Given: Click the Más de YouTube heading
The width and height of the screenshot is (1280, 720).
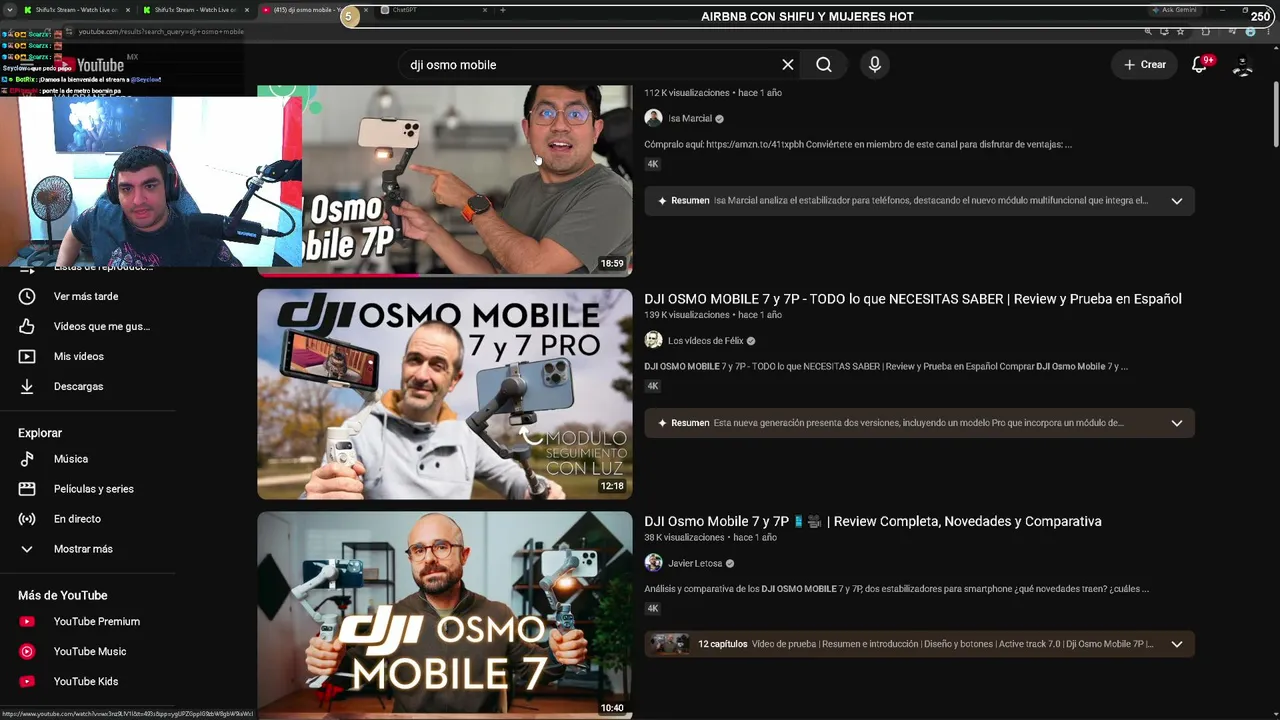Looking at the screenshot, I should (x=62, y=596).
